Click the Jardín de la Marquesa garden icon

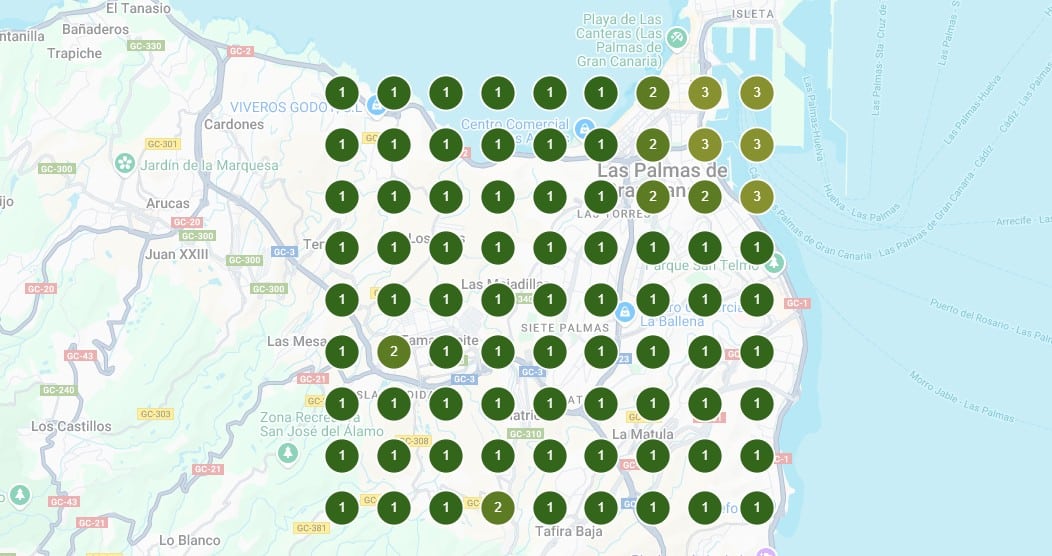[x=125, y=163]
